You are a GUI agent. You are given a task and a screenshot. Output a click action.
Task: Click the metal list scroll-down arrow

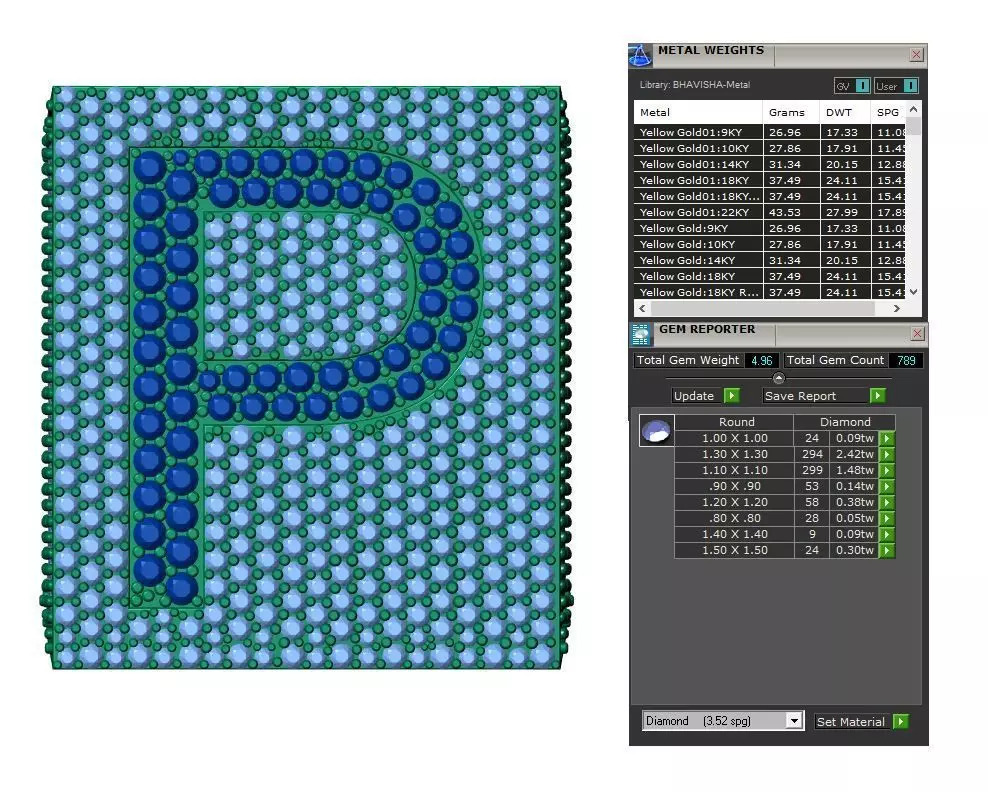pyautogui.click(x=914, y=292)
